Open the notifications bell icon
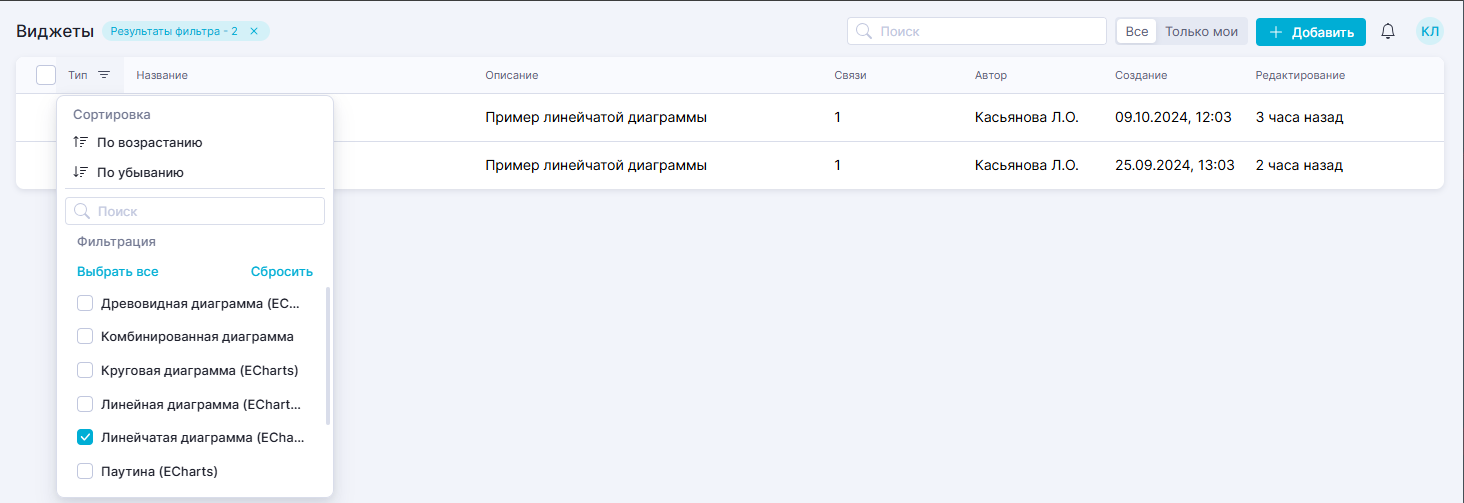Viewport: 1464px width, 503px height. (1388, 32)
